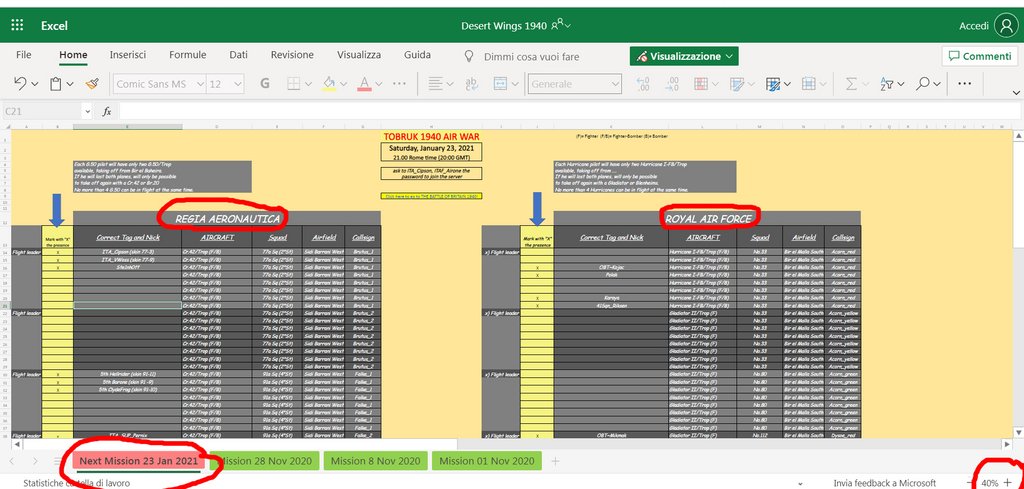Open the Guida tab
The height and width of the screenshot is (489, 1024).
click(417, 55)
